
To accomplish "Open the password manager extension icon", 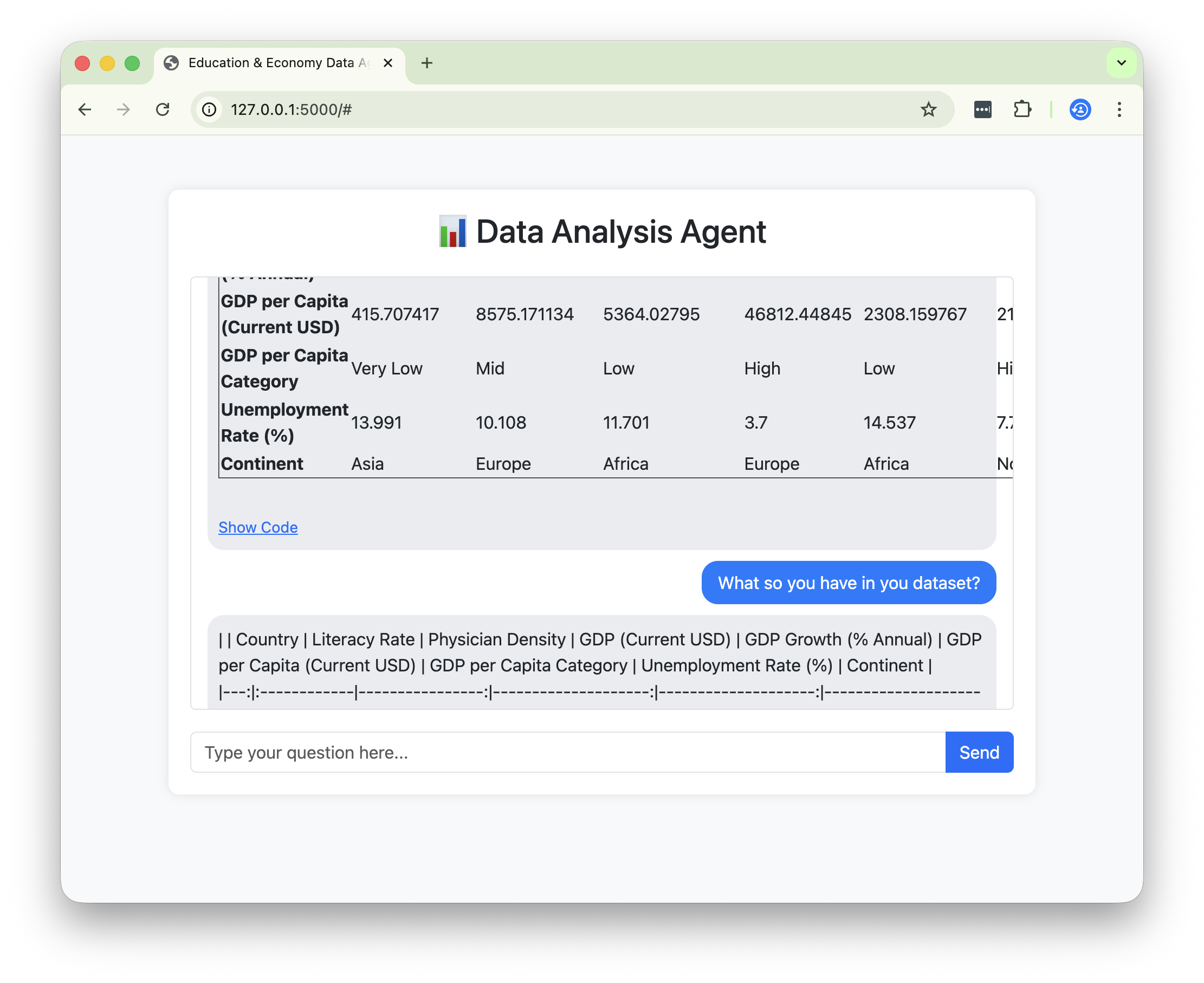I will 983,109.
